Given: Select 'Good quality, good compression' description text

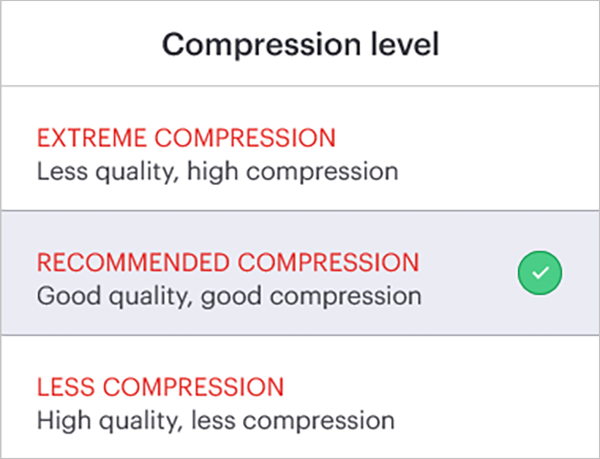Looking at the screenshot, I should tap(229, 296).
